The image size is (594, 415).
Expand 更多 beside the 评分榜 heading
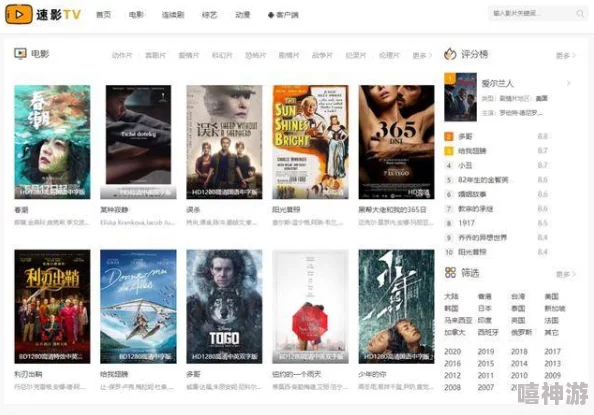[566, 56]
